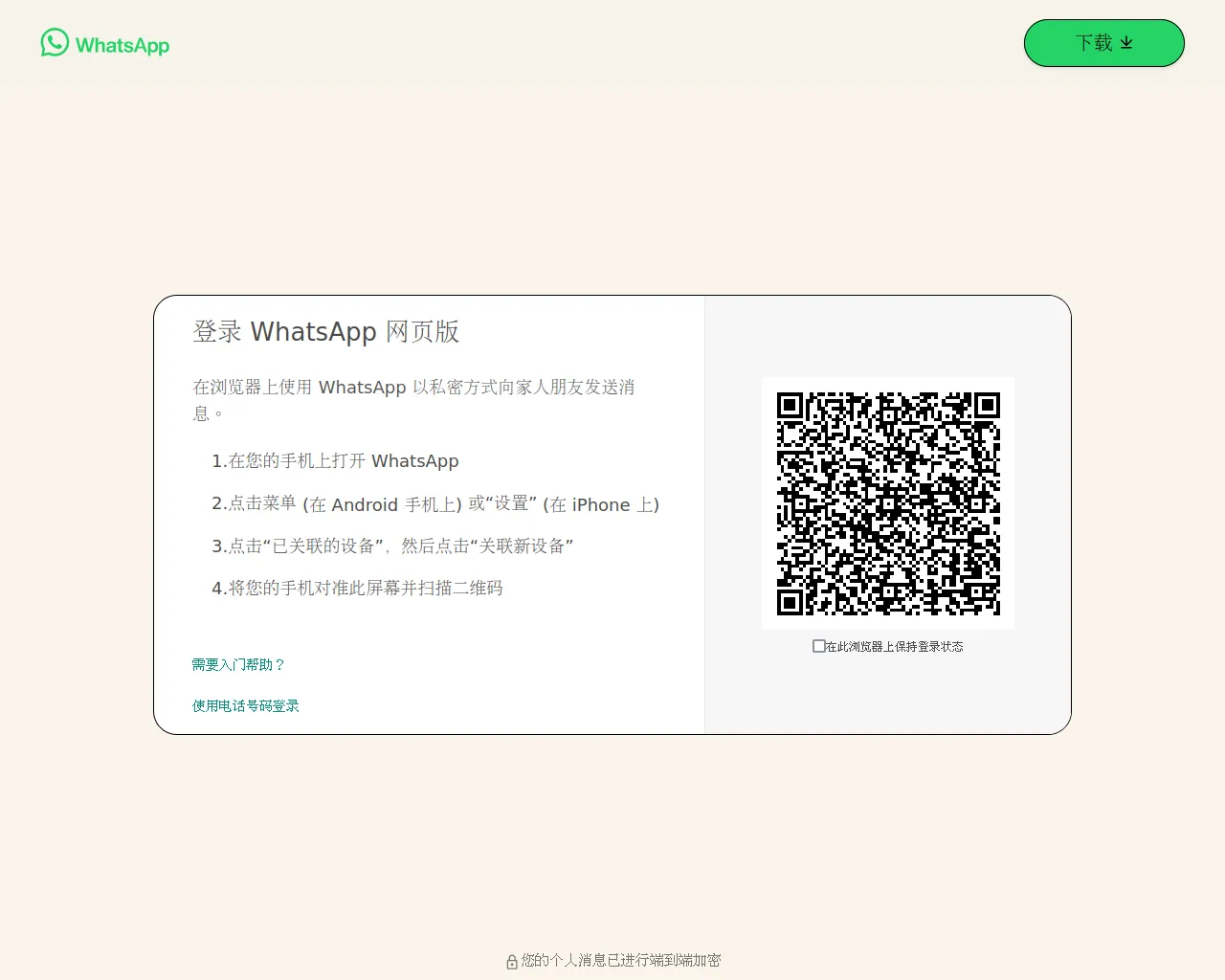Enable 在此浏览器上保持登录状态 checkbox
Screen dimensions: 1225x980
point(819,646)
